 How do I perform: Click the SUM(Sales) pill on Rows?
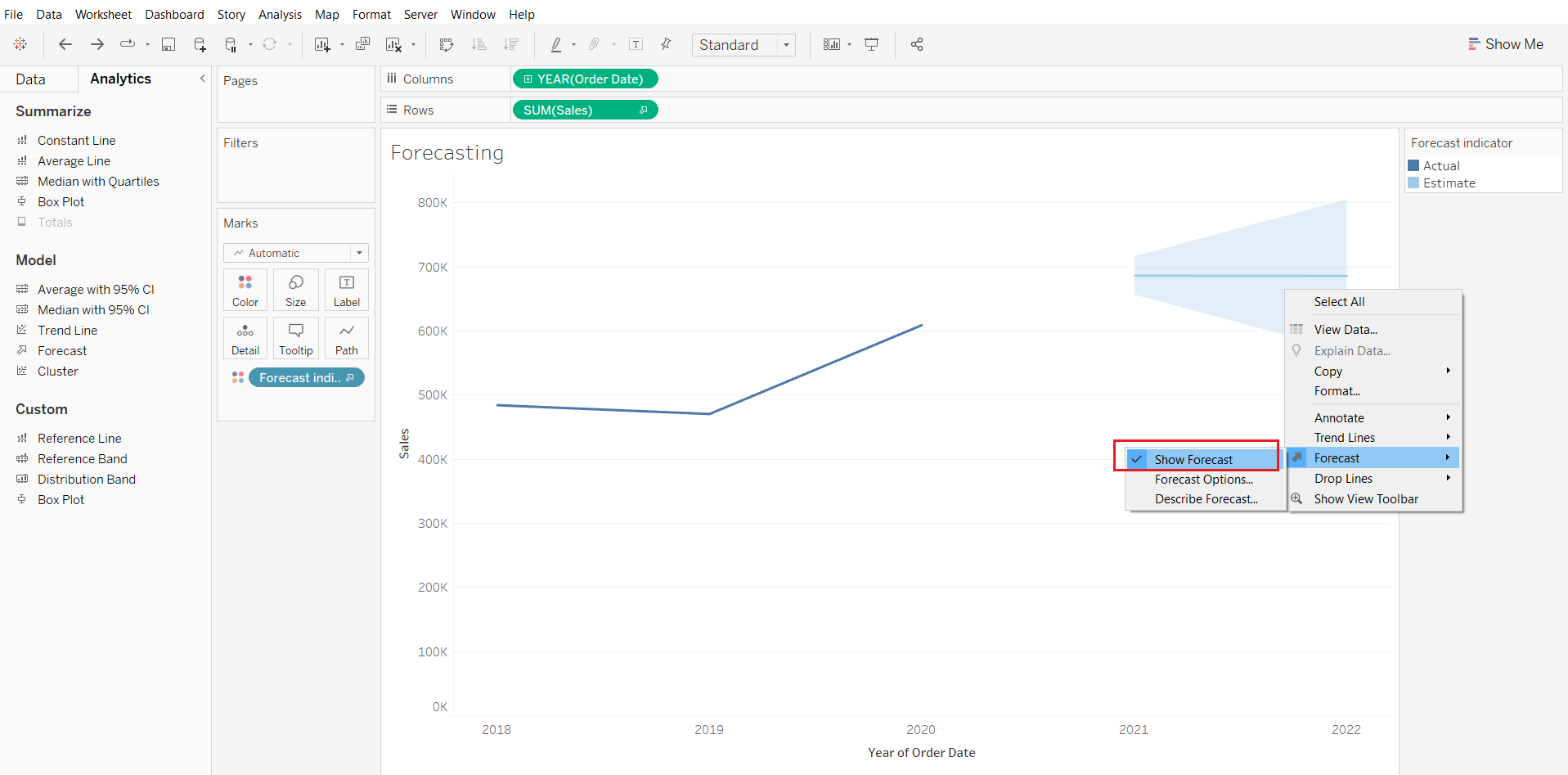point(586,110)
